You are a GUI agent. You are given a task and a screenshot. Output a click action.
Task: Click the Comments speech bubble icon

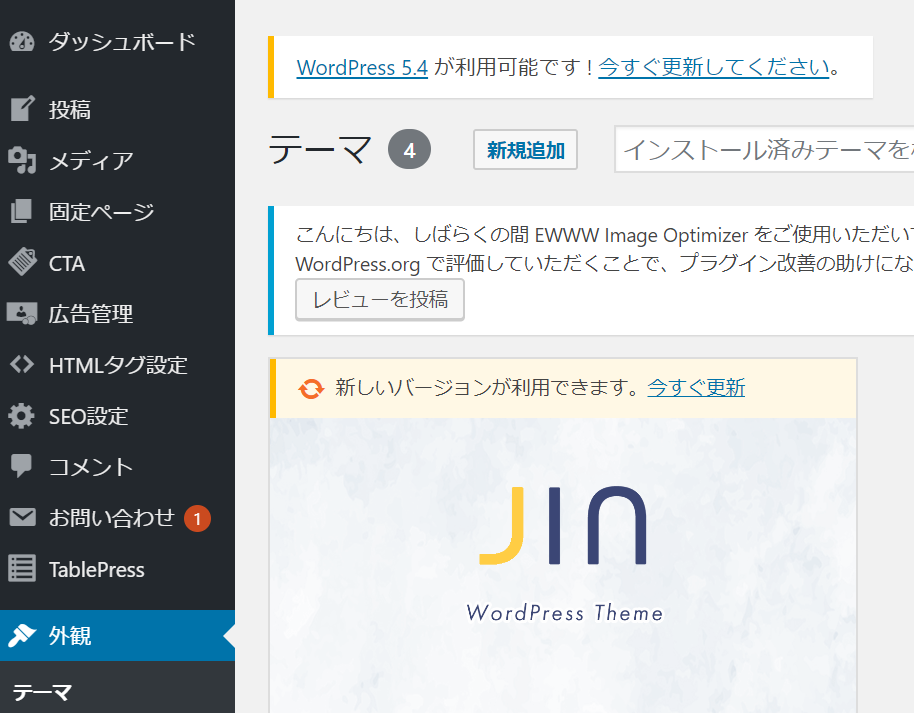tap(22, 466)
